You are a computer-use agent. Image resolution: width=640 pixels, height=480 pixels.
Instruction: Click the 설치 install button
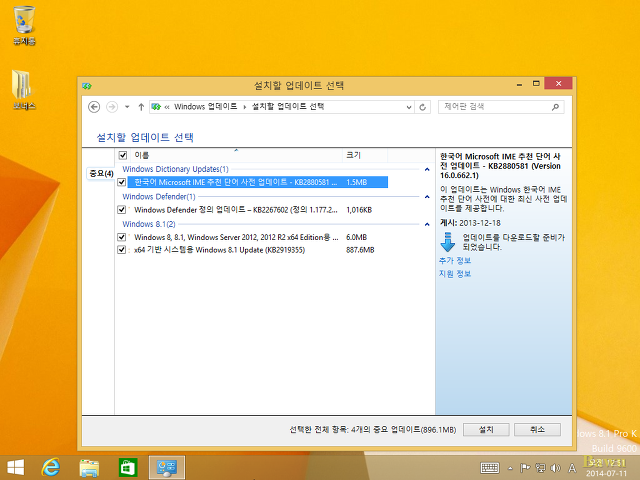(486, 429)
